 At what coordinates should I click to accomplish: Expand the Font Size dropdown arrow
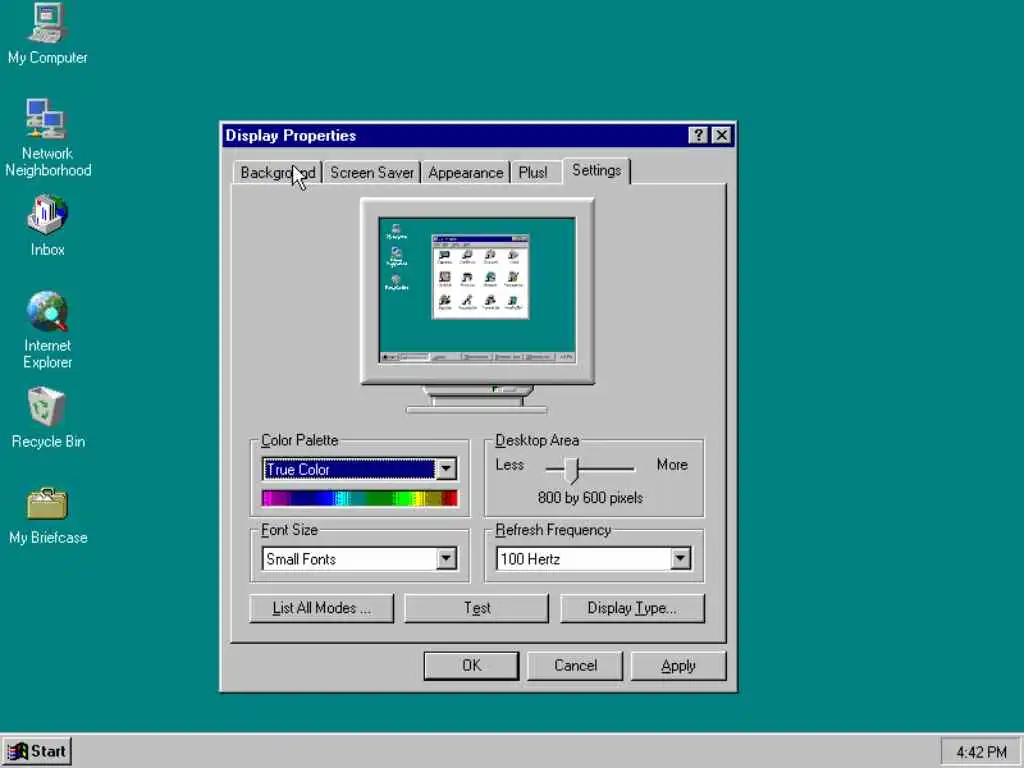point(446,558)
